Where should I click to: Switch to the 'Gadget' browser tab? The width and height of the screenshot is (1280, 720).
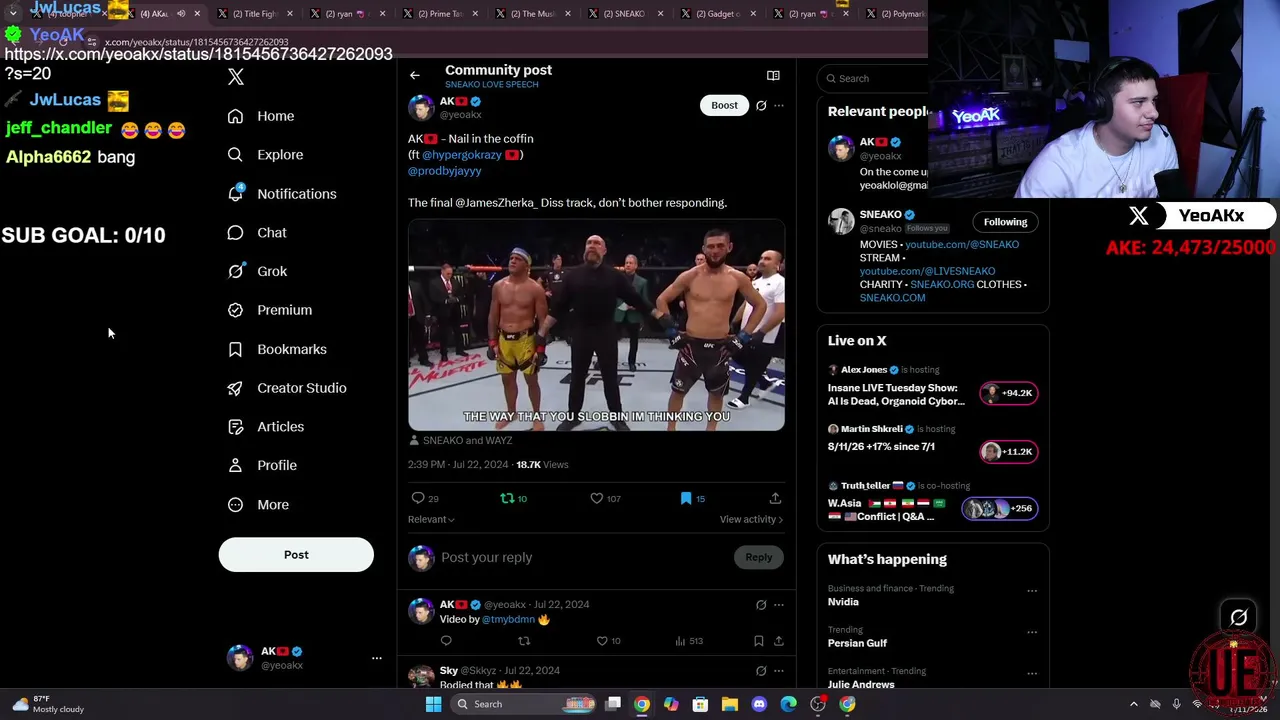(717, 14)
